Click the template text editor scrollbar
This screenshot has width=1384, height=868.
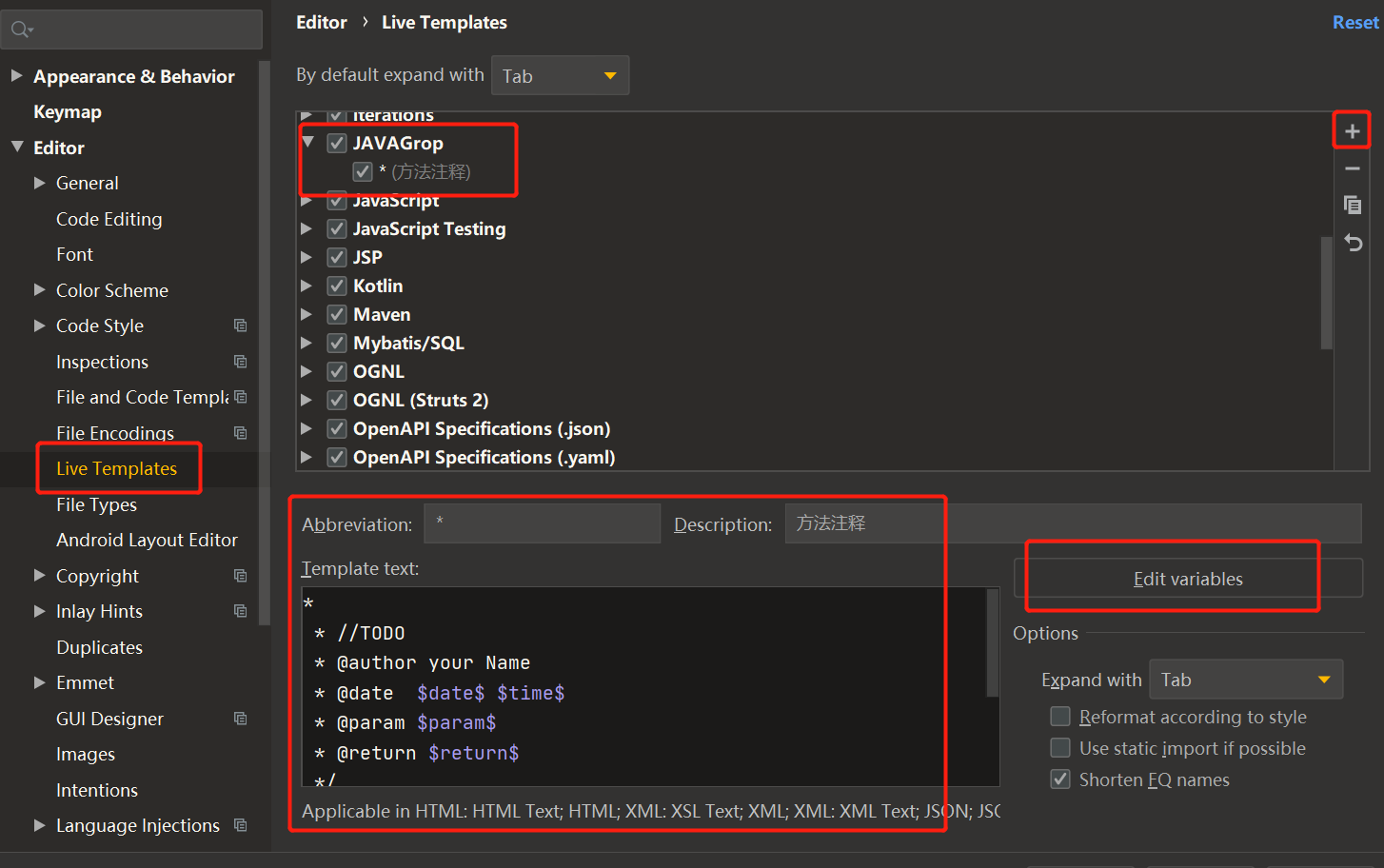[x=993, y=642]
